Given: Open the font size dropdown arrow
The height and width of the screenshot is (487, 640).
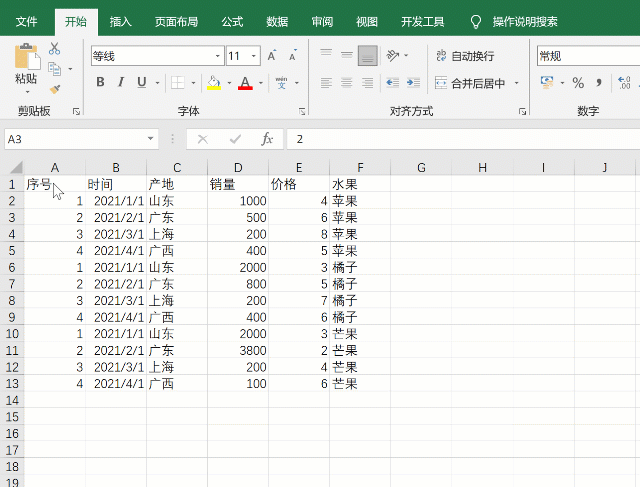Looking at the screenshot, I should [254, 56].
